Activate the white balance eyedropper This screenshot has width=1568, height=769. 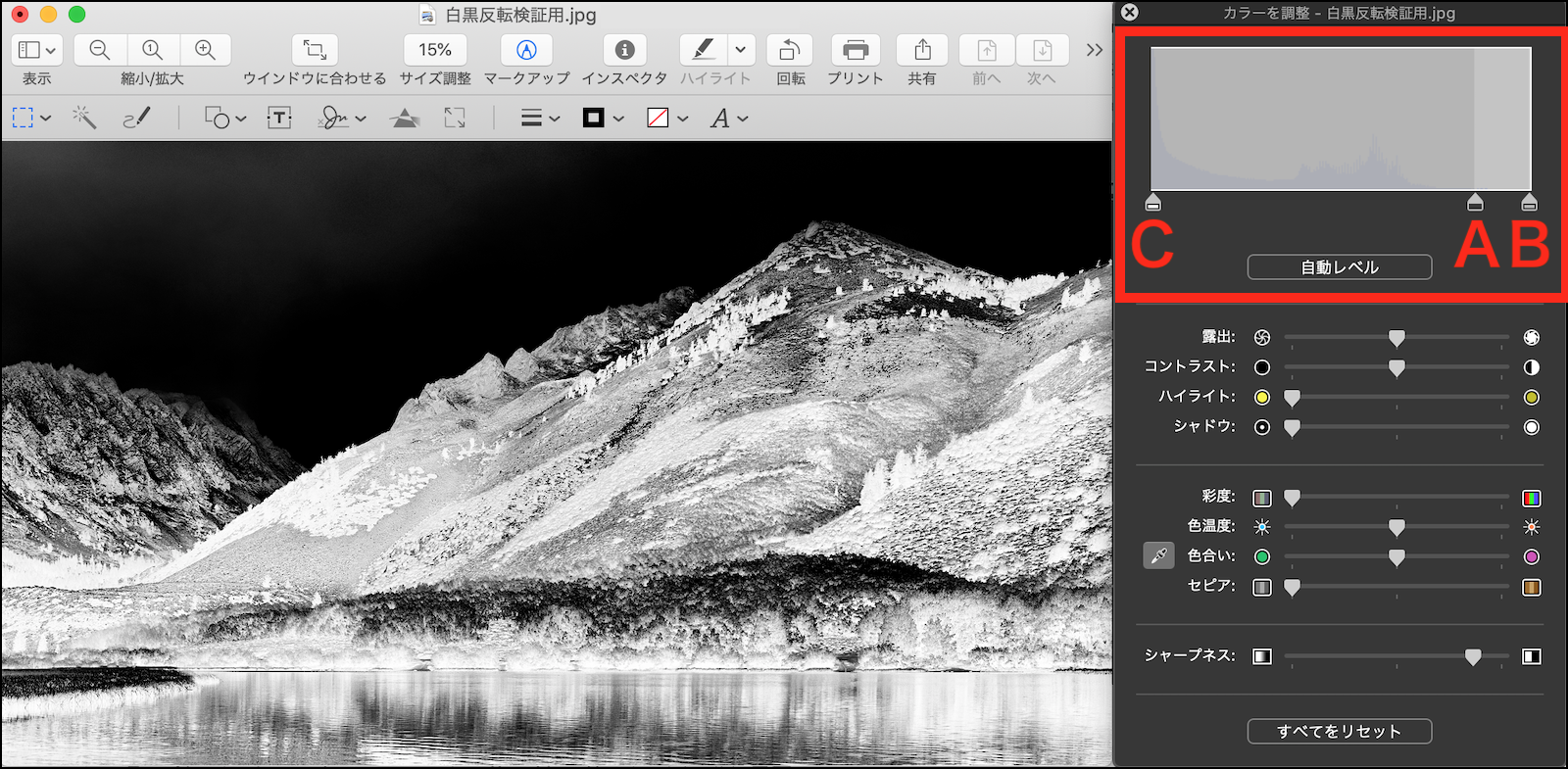tap(1158, 556)
